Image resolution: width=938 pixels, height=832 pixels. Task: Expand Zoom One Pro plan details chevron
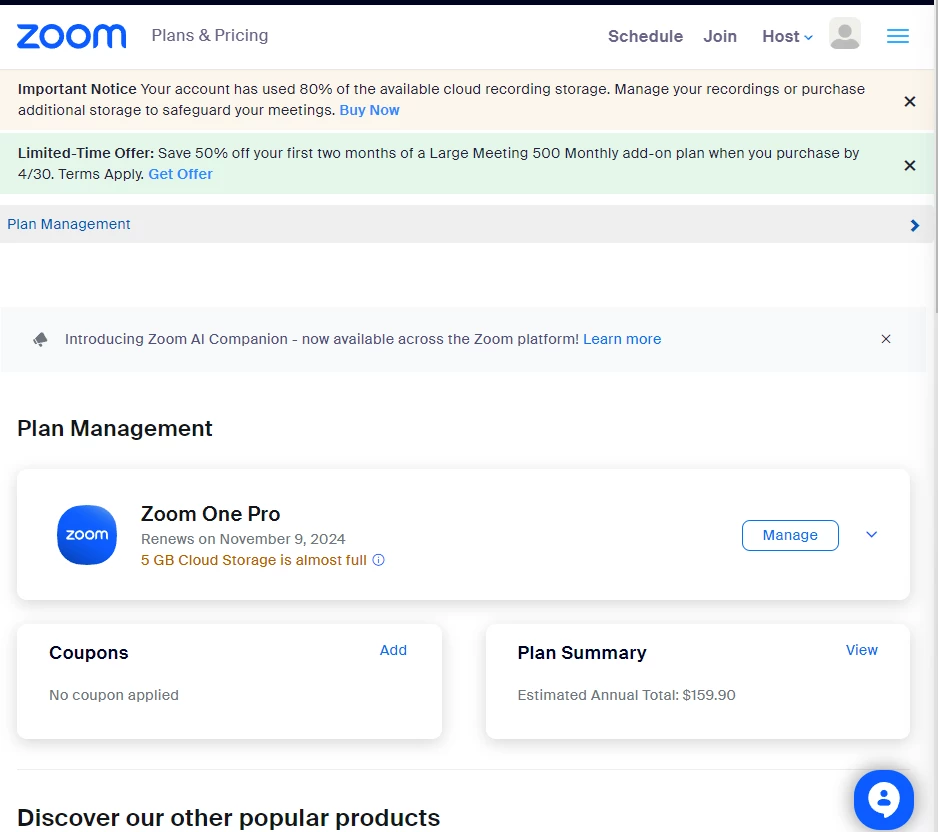[872, 534]
